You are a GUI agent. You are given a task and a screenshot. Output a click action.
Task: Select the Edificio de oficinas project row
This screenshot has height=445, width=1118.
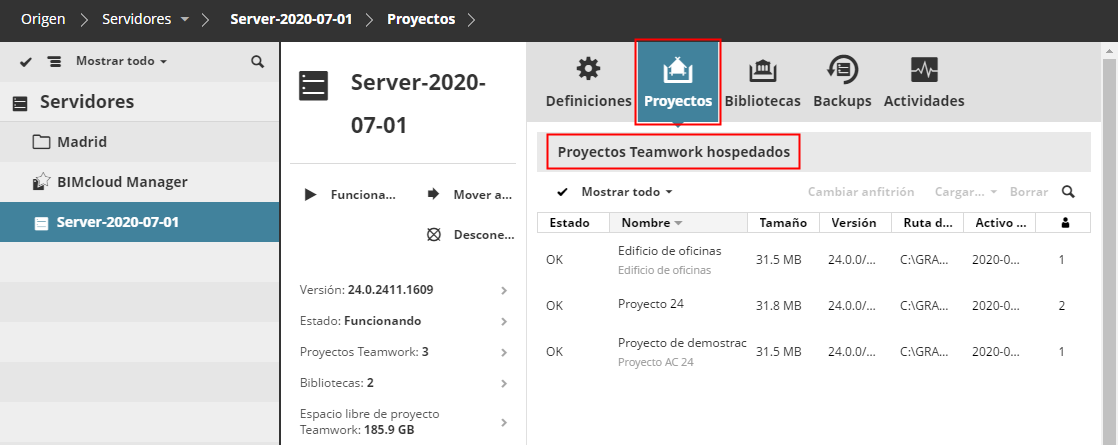pos(814,260)
